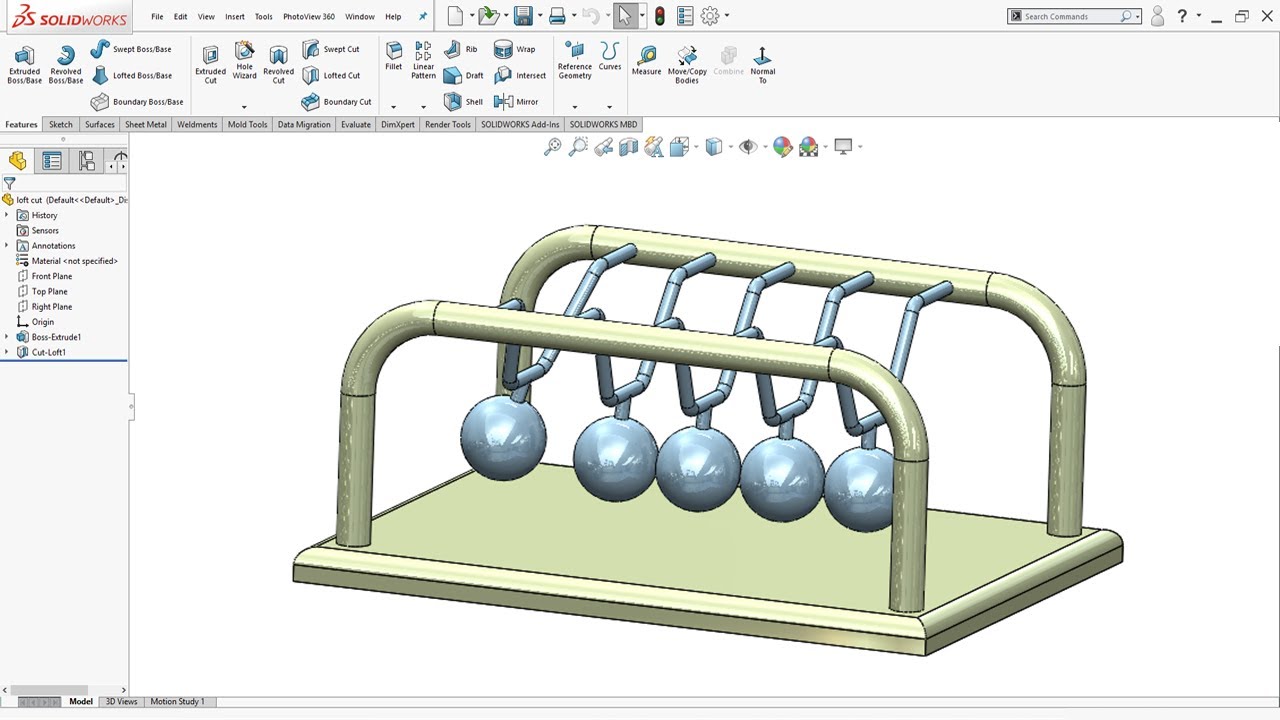Select the Draft tool

point(464,75)
